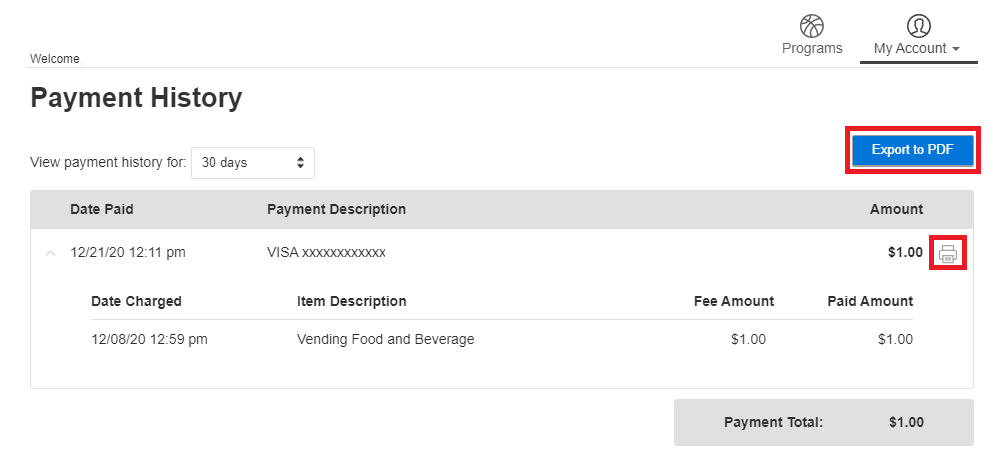This screenshot has width=1000, height=465.
Task: Click the printer icon for the VISA payment
Action: pos(948,253)
